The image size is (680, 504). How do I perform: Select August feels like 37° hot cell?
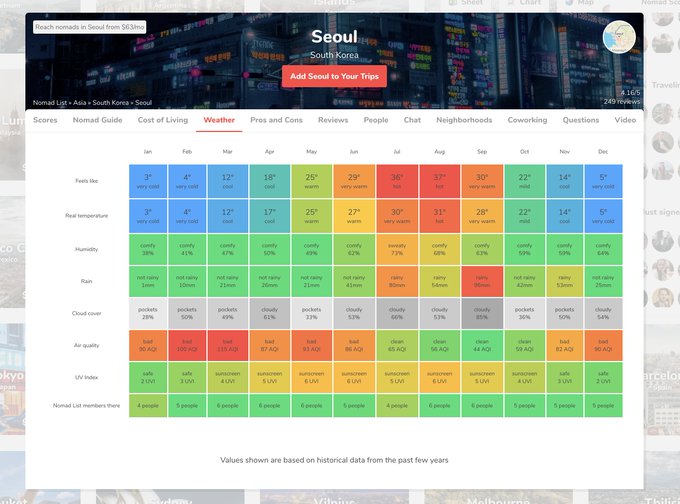pyautogui.click(x=440, y=181)
